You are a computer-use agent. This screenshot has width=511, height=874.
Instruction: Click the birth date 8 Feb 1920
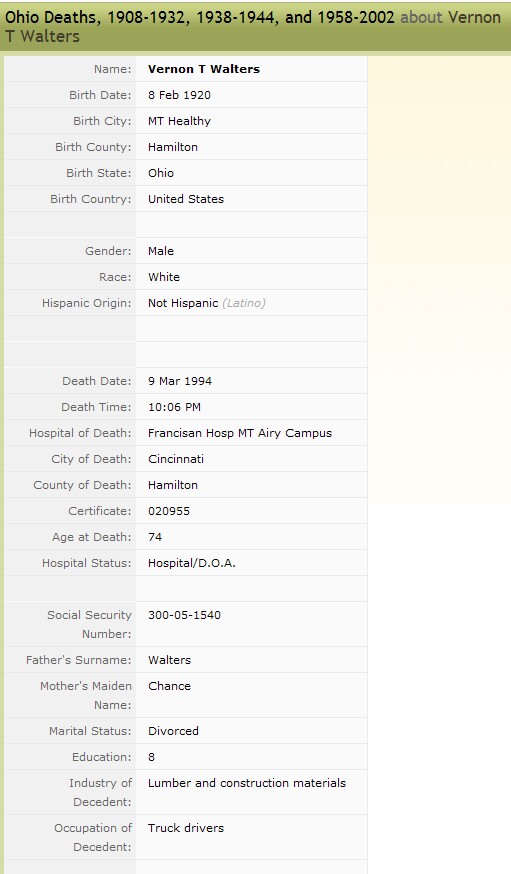179,95
